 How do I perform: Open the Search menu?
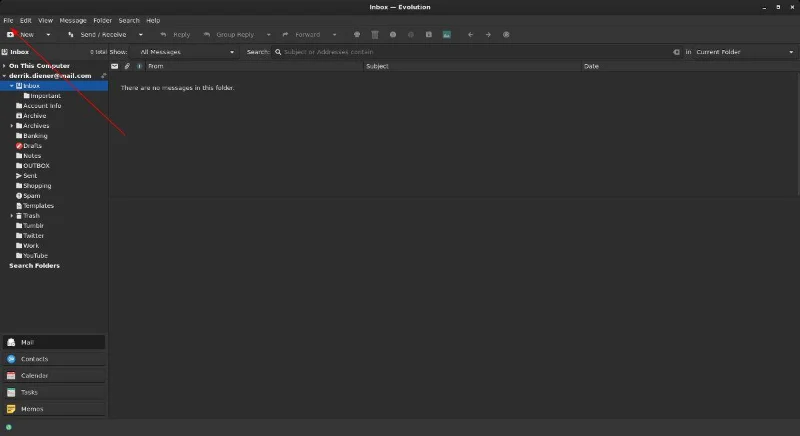(129, 20)
